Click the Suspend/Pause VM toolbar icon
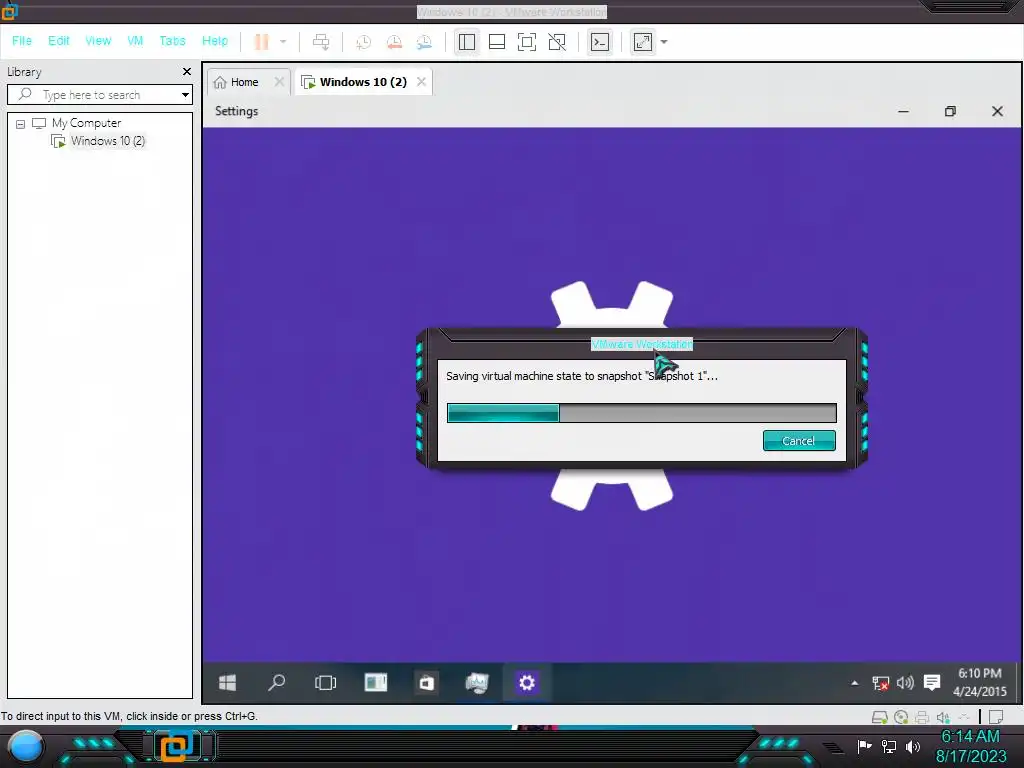This screenshot has width=1024, height=768. pyautogui.click(x=261, y=42)
